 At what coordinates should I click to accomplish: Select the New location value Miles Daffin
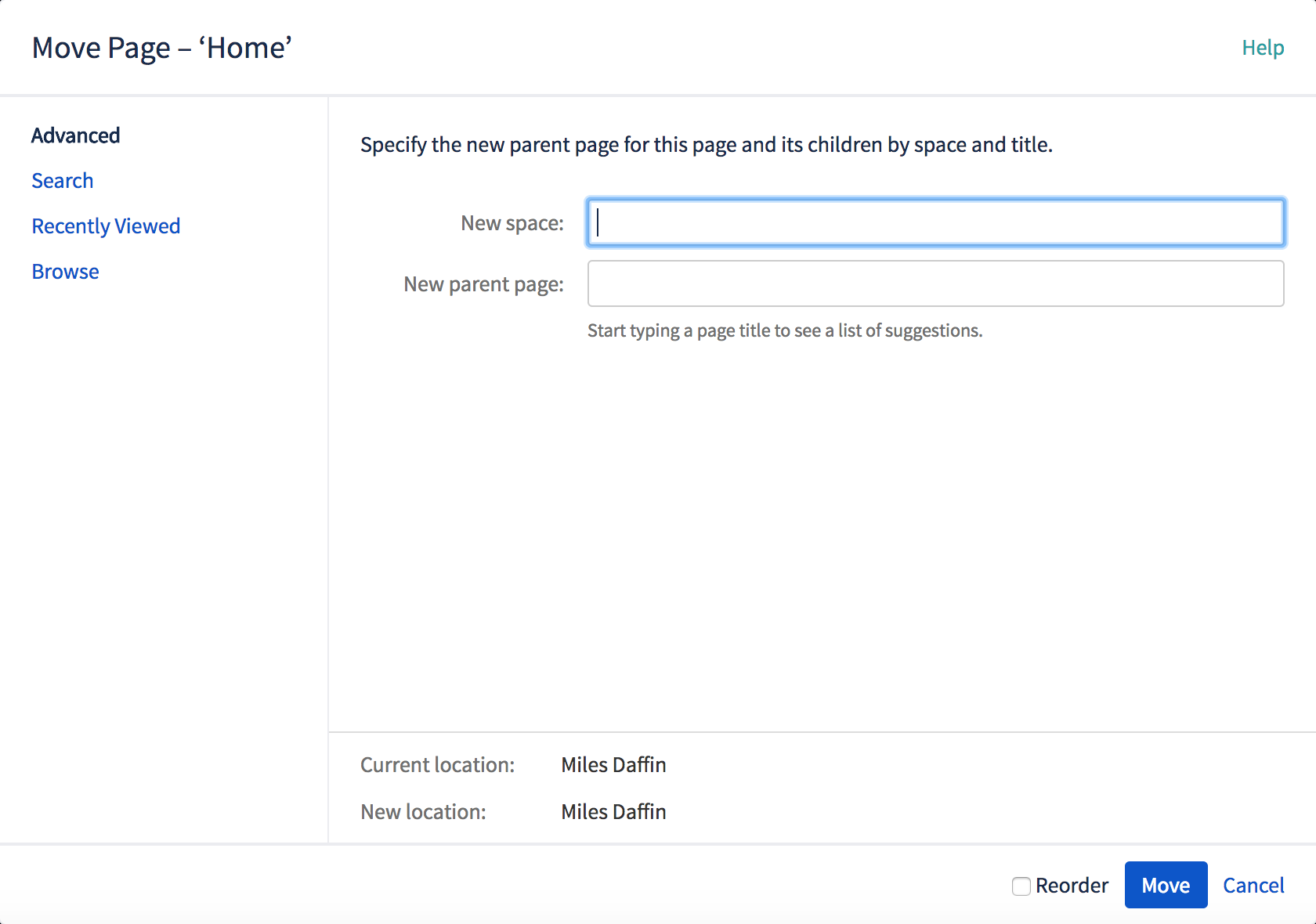(613, 812)
